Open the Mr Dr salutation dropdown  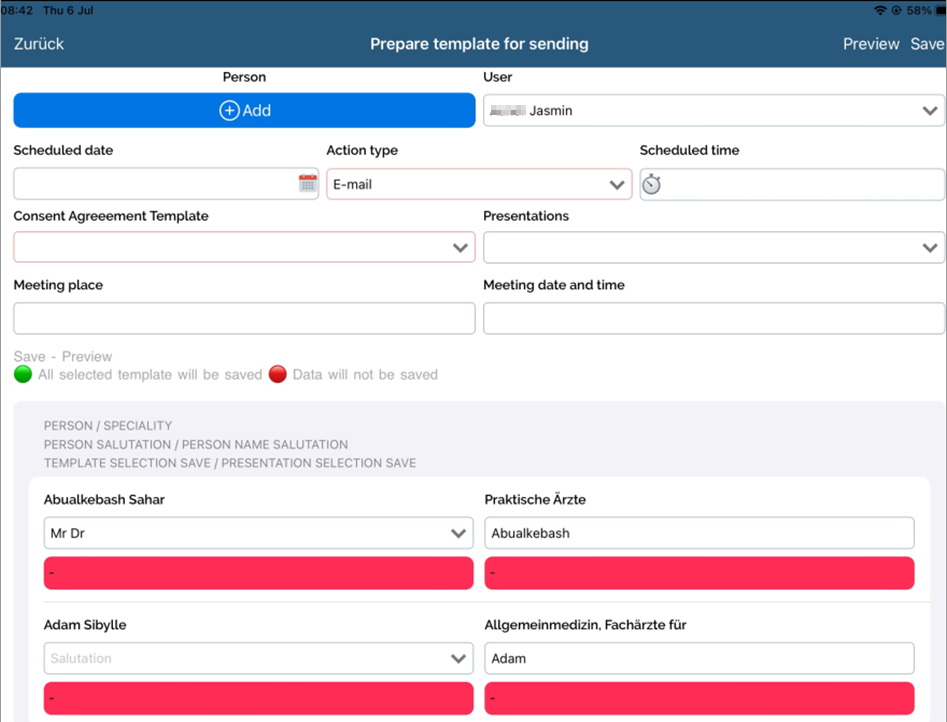[258, 533]
